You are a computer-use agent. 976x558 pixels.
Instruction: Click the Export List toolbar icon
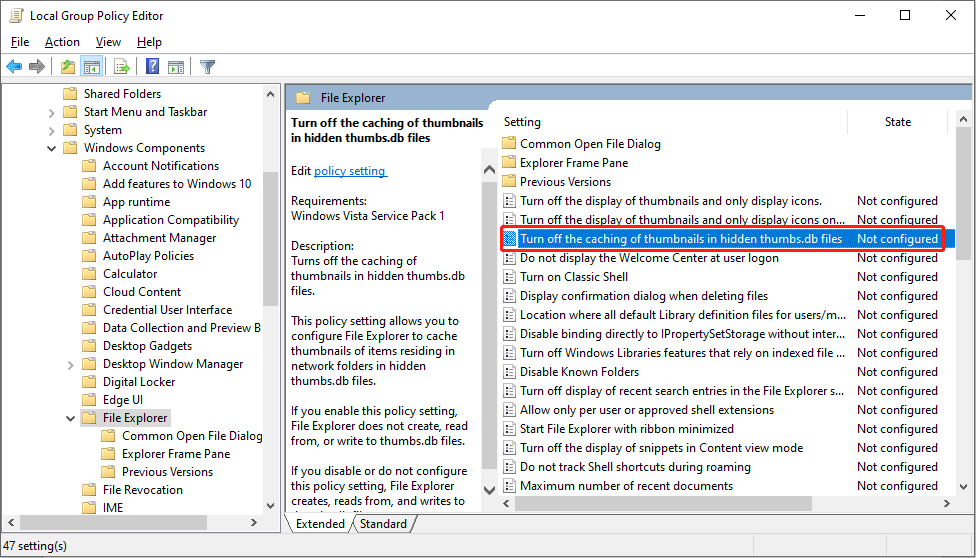coord(122,66)
